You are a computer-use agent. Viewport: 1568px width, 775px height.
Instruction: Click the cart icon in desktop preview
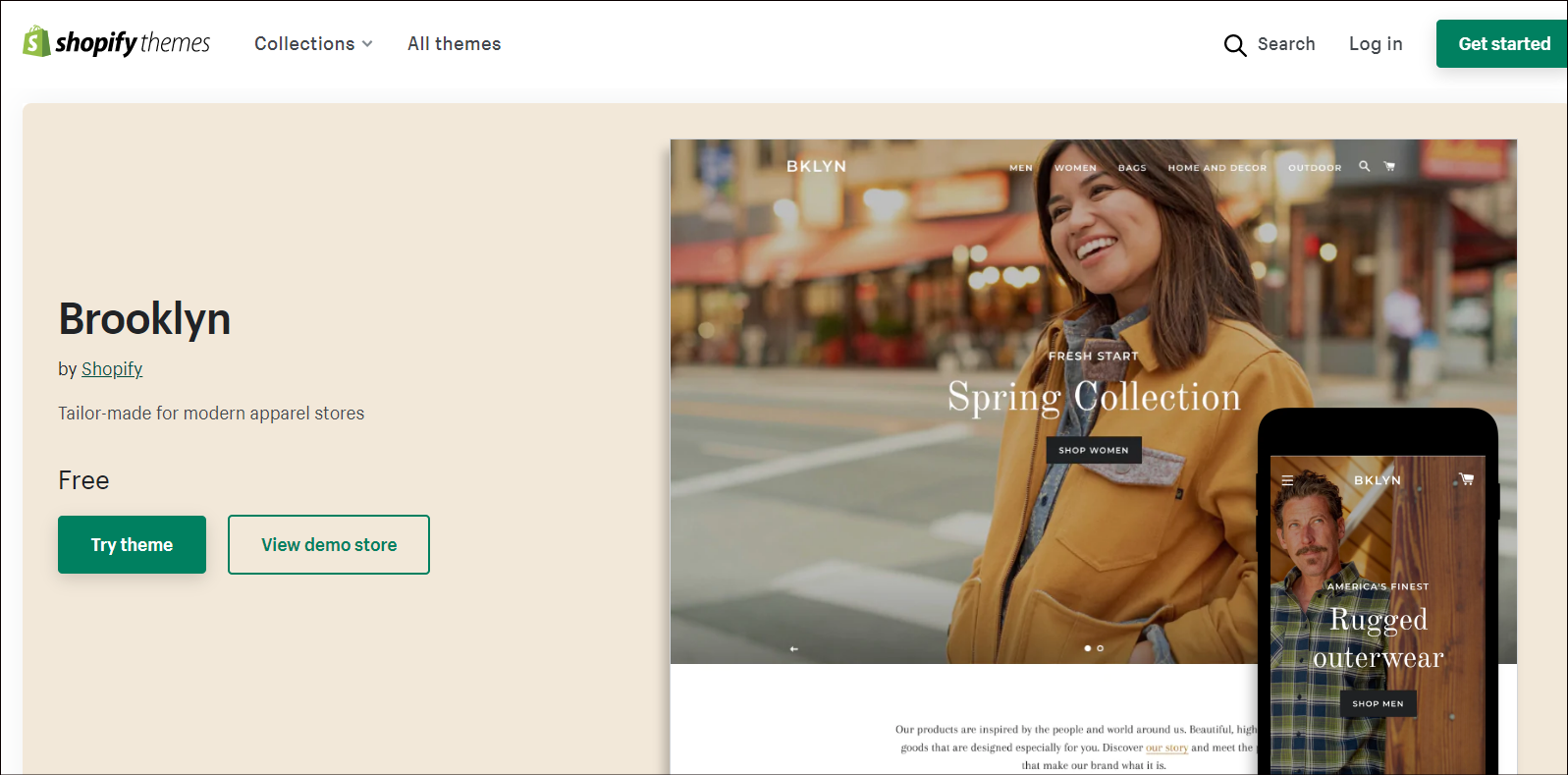[x=1389, y=166]
